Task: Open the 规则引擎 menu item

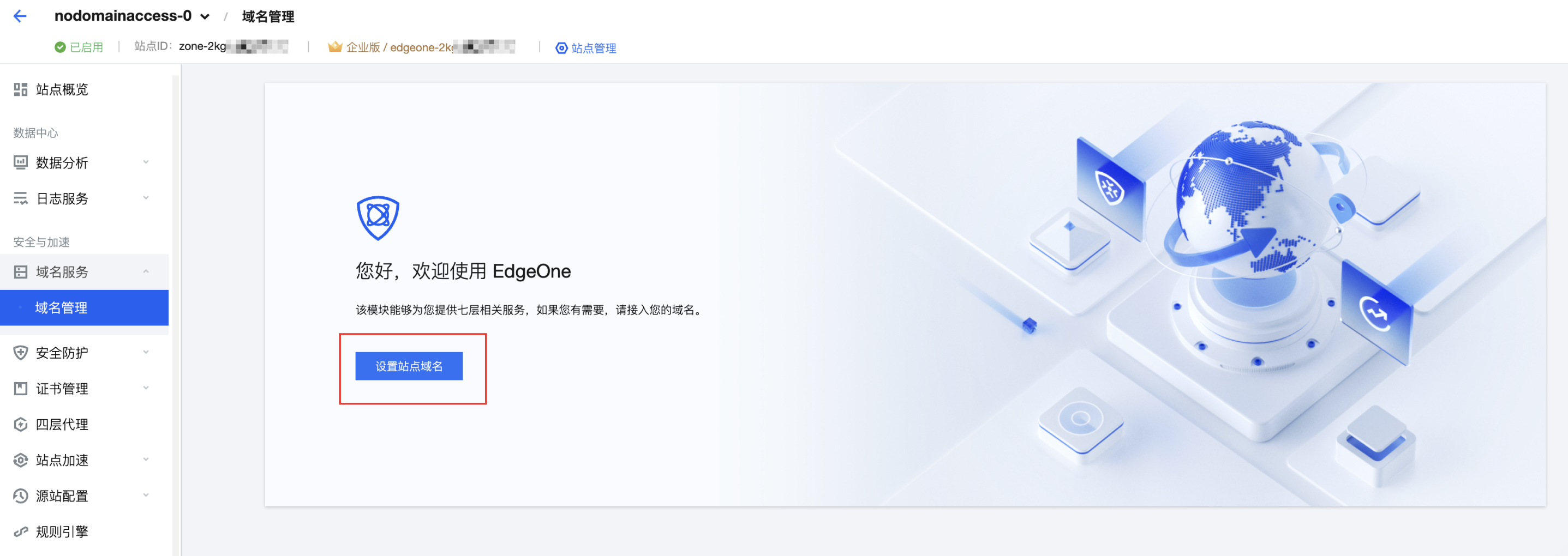Action: (x=62, y=532)
